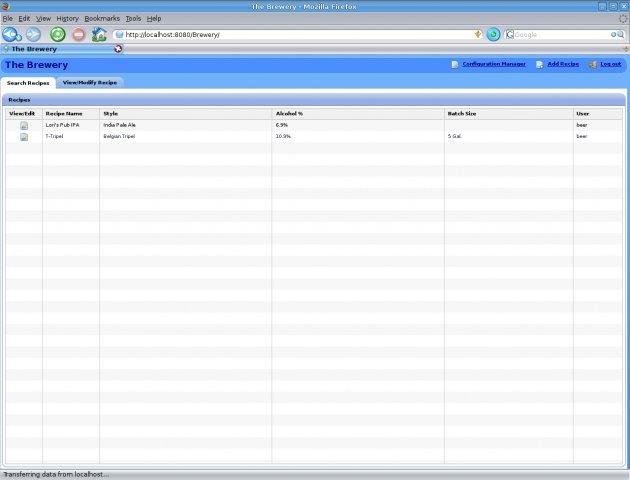Open the Tools menu

tap(133, 18)
